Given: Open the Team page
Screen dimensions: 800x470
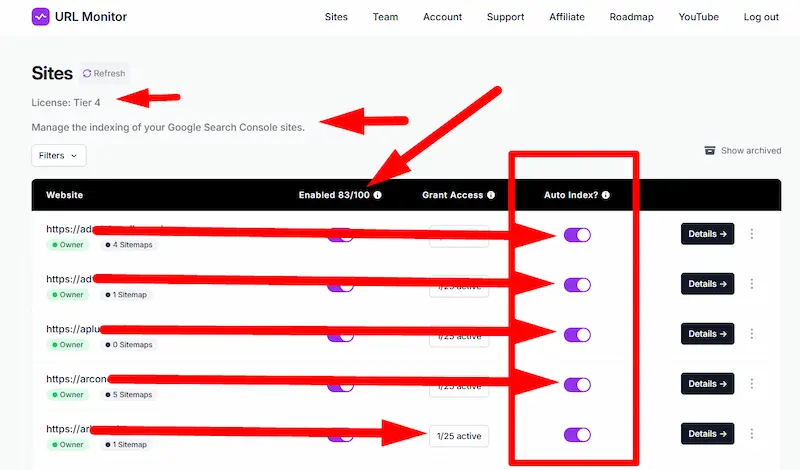Looking at the screenshot, I should pyautogui.click(x=385, y=17).
